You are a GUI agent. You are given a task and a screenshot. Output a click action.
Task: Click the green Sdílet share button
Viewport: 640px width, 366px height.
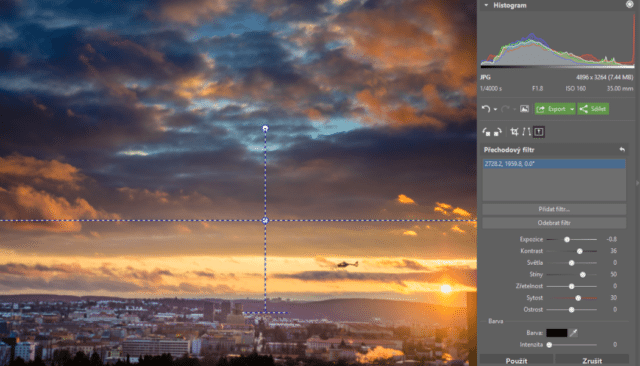pos(593,109)
